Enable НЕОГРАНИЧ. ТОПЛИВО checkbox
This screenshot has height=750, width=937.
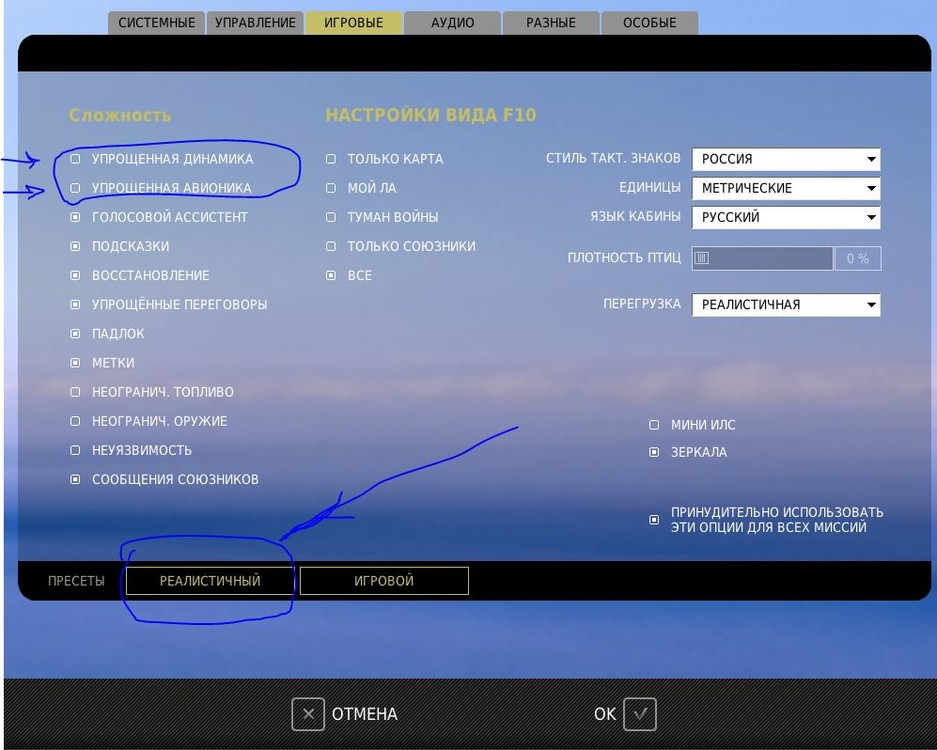(75, 392)
